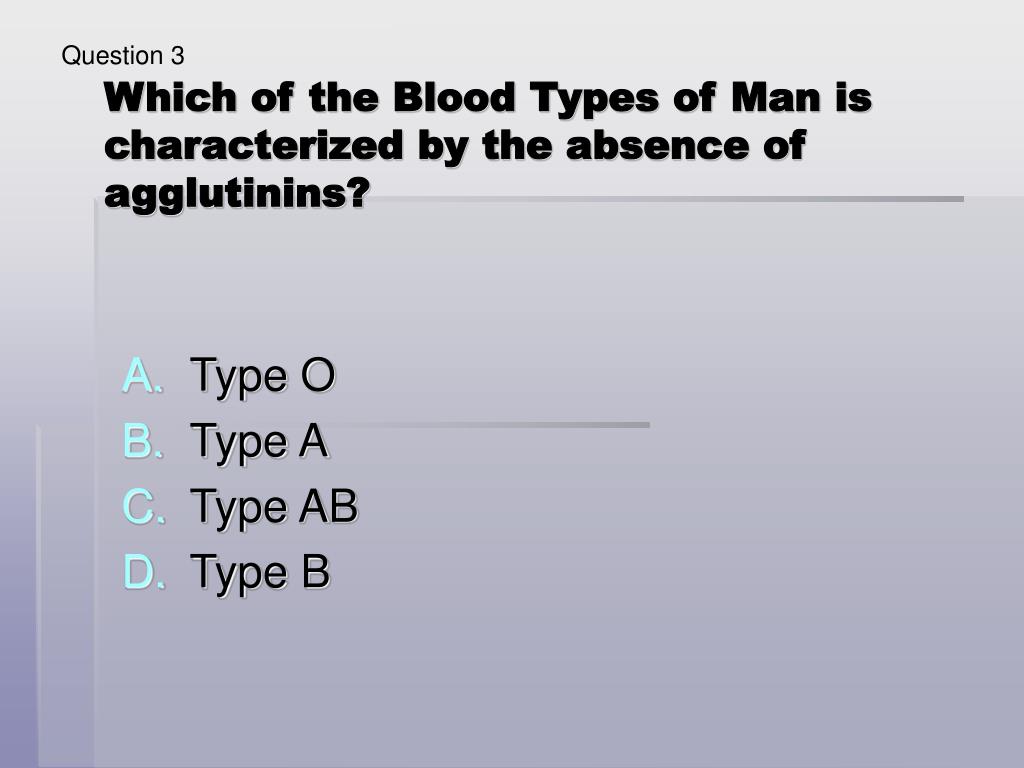Click the cyan letter B. marker
The image size is (1024, 768).
click(x=142, y=441)
